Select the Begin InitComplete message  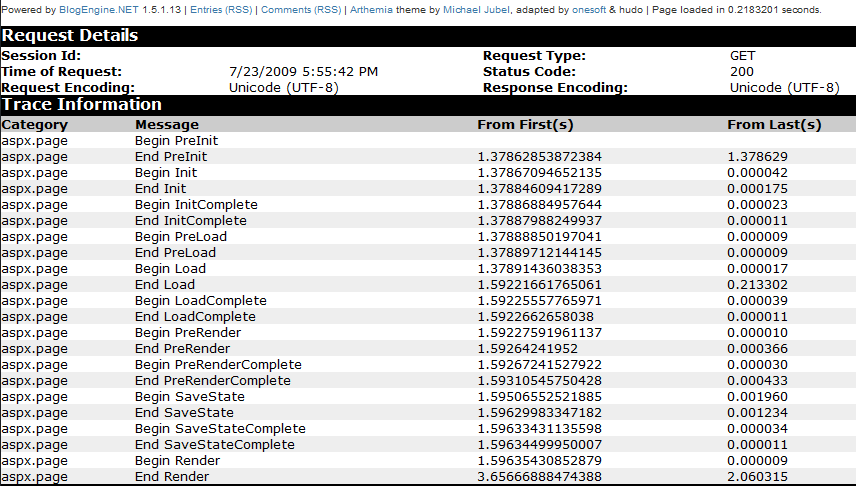196,205
